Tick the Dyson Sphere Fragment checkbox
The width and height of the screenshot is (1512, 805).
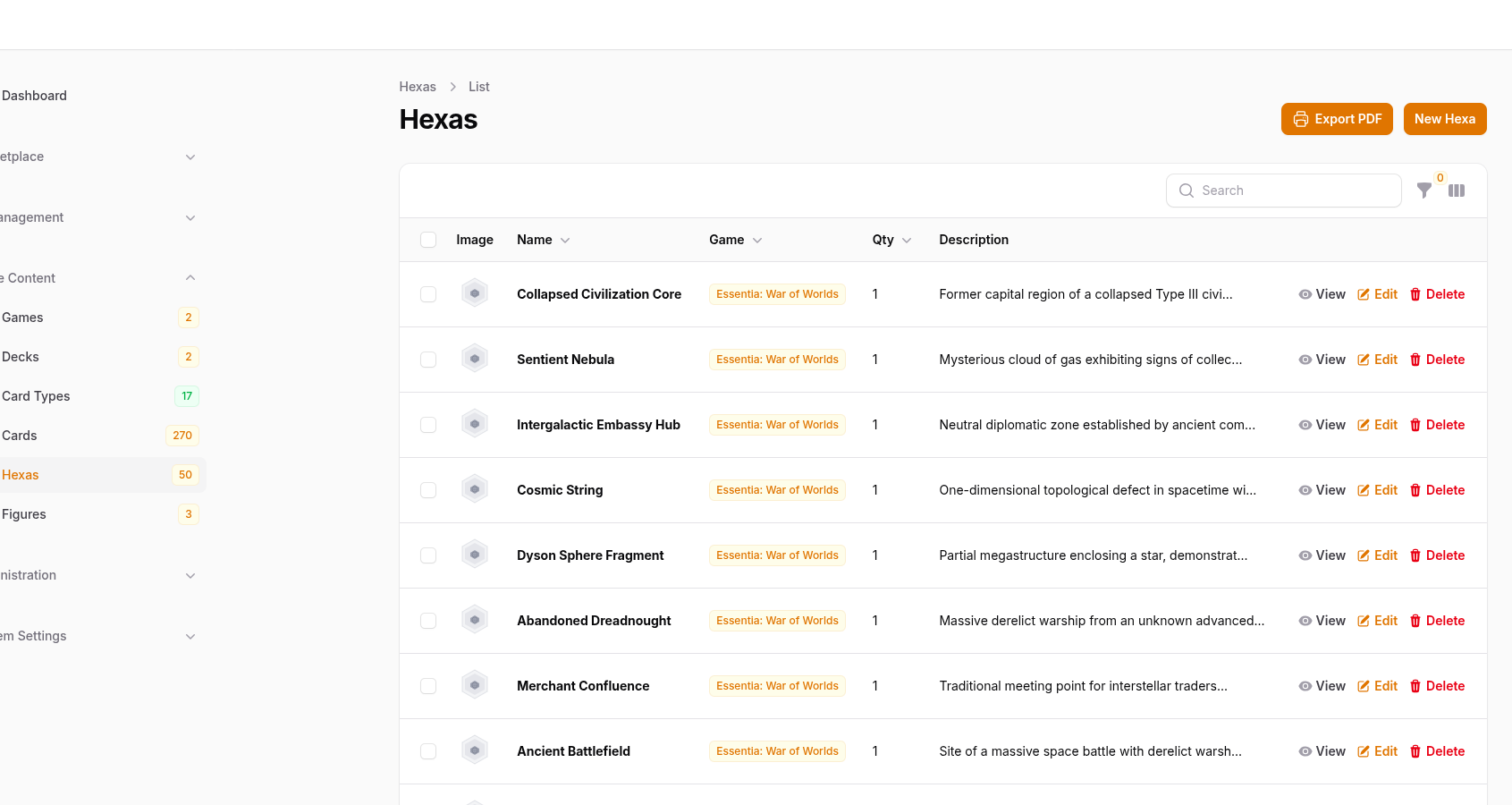[428, 555]
